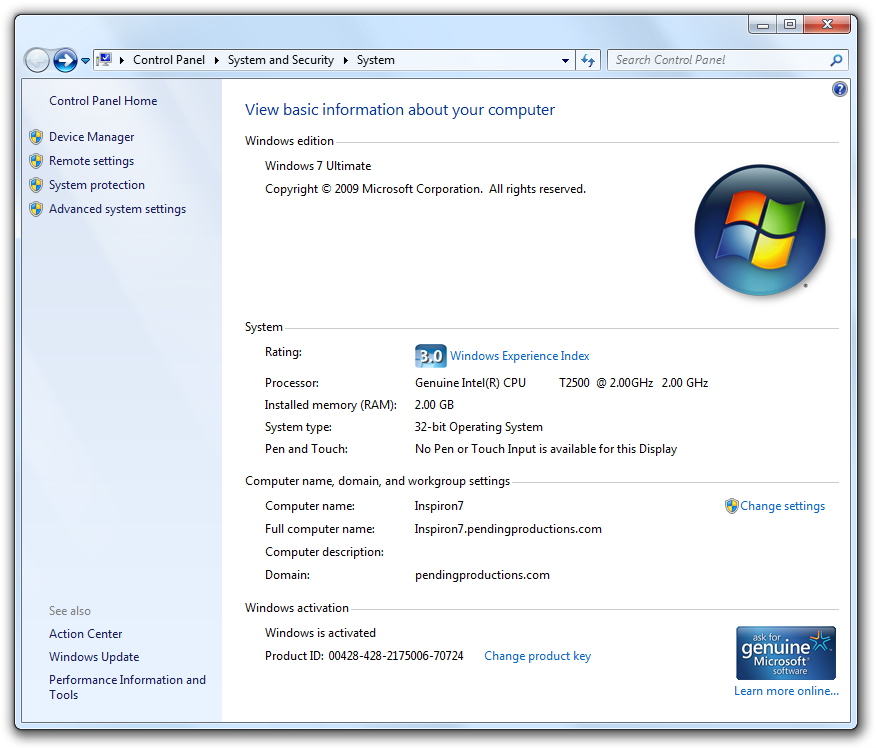
Task: Open Help via blue question mark icon
Action: (839, 89)
